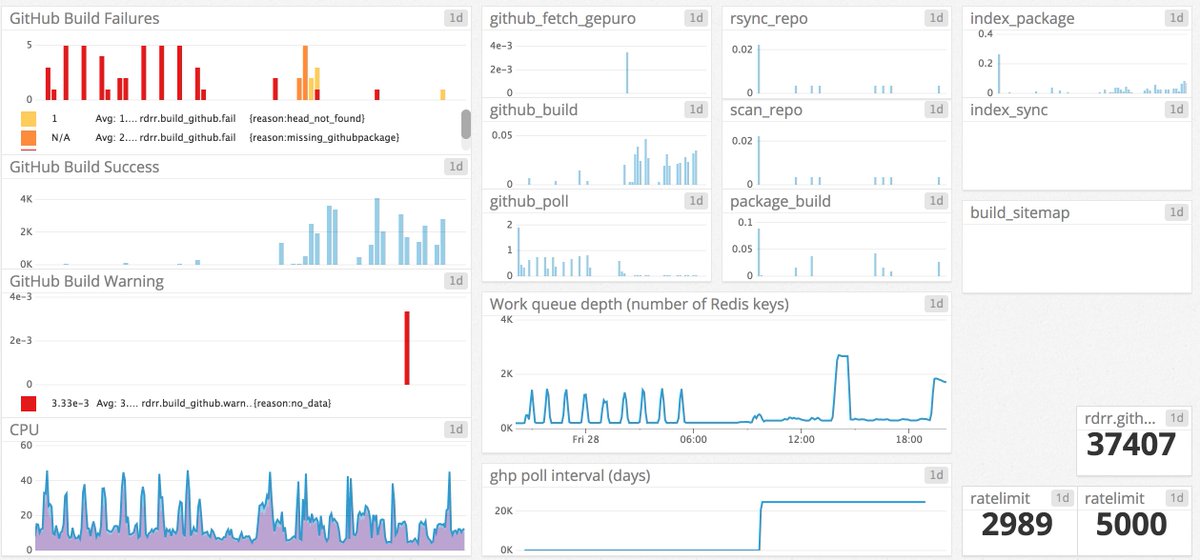Click the GitHub Build Warning title
This screenshot has height=560, width=1200.
tap(86, 281)
